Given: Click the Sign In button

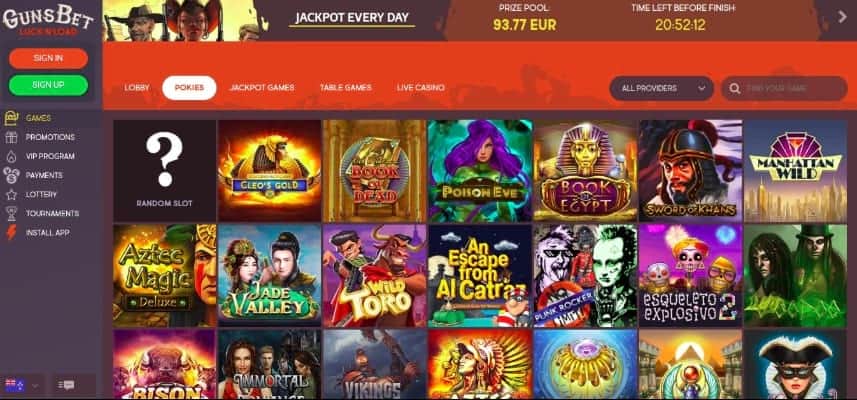Looking at the screenshot, I should pos(48,58).
